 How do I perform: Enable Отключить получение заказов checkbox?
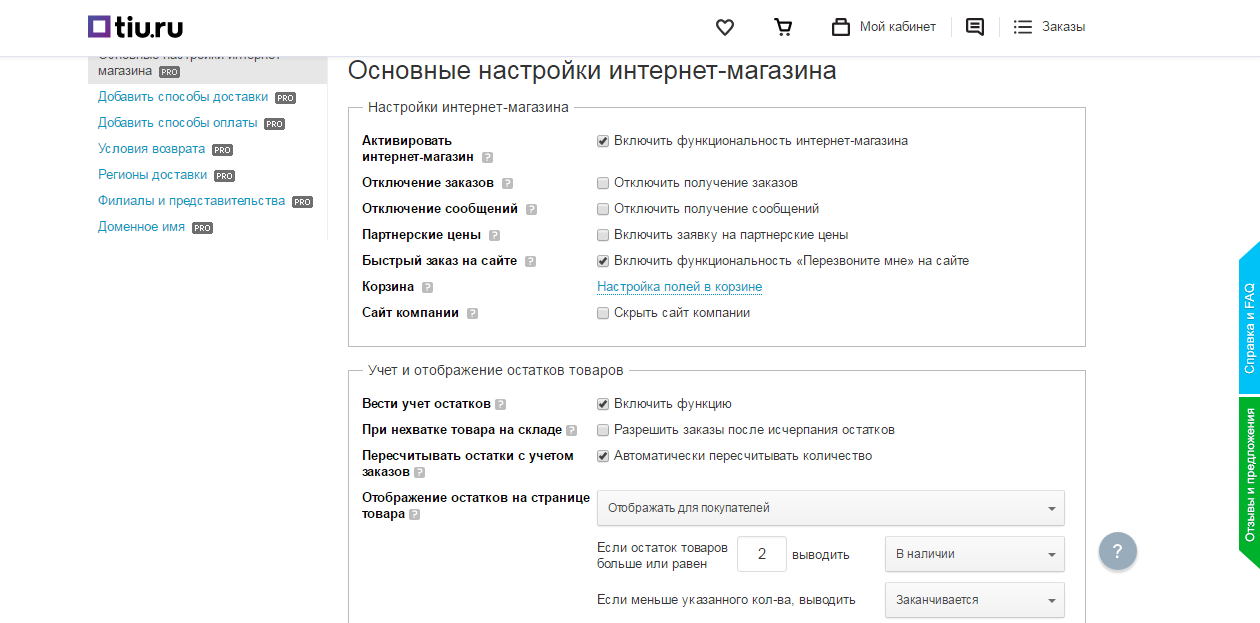point(600,182)
